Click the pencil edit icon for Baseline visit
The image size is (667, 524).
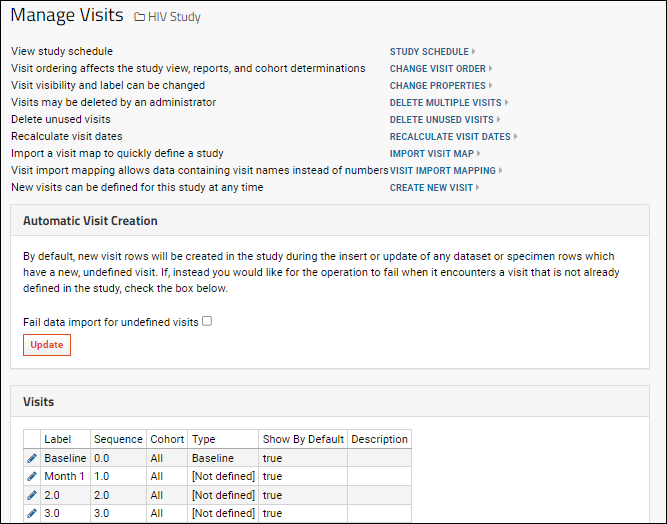click(32, 458)
